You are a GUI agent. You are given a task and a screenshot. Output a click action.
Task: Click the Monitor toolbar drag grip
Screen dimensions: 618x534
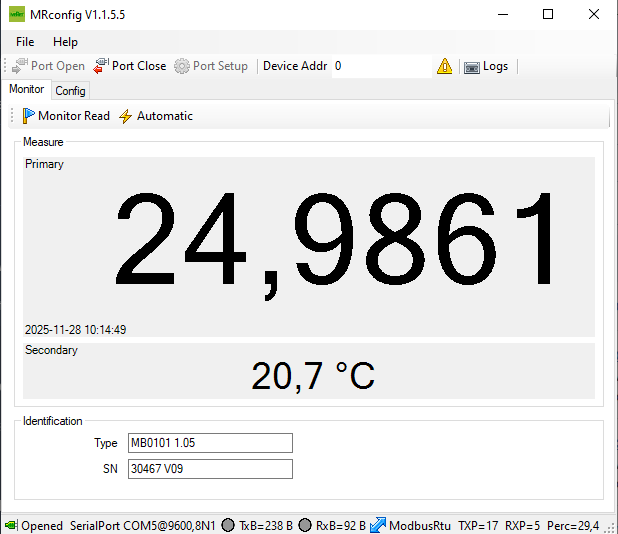pos(12,116)
